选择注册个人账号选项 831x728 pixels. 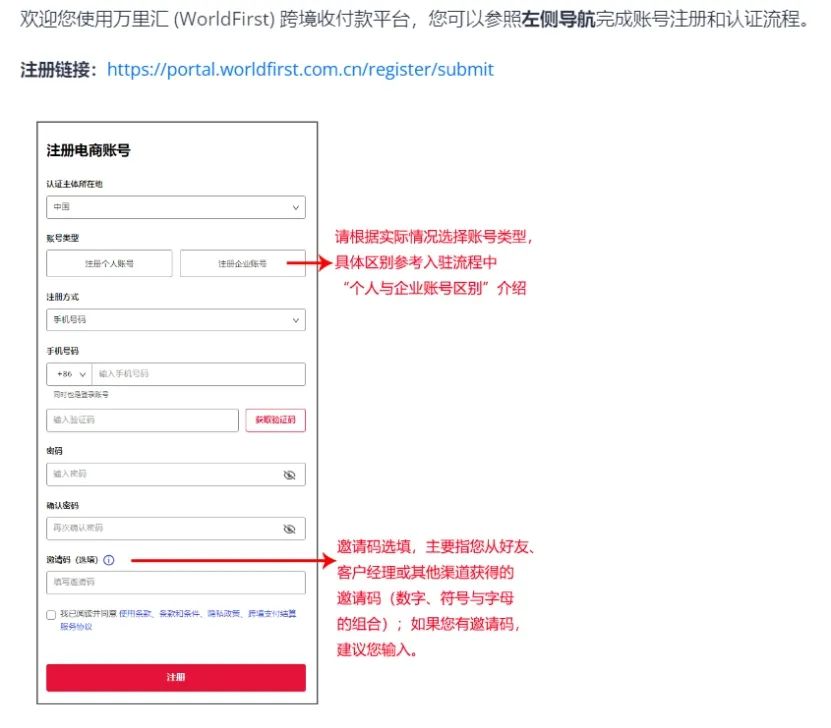coord(110,262)
